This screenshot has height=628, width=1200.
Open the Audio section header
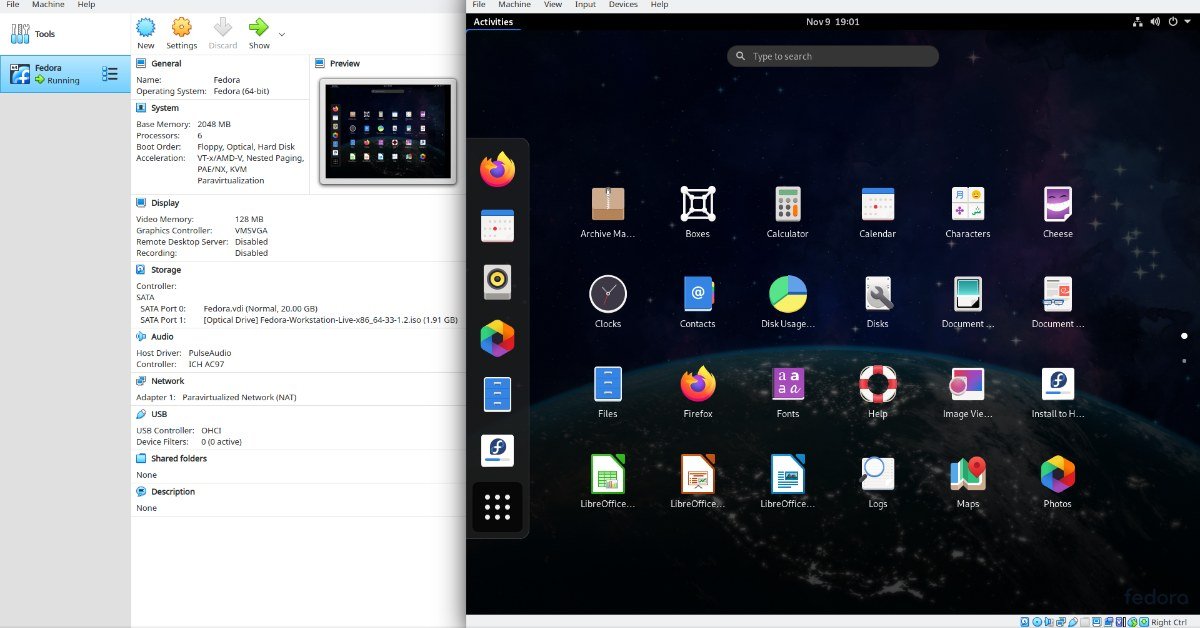pos(162,337)
